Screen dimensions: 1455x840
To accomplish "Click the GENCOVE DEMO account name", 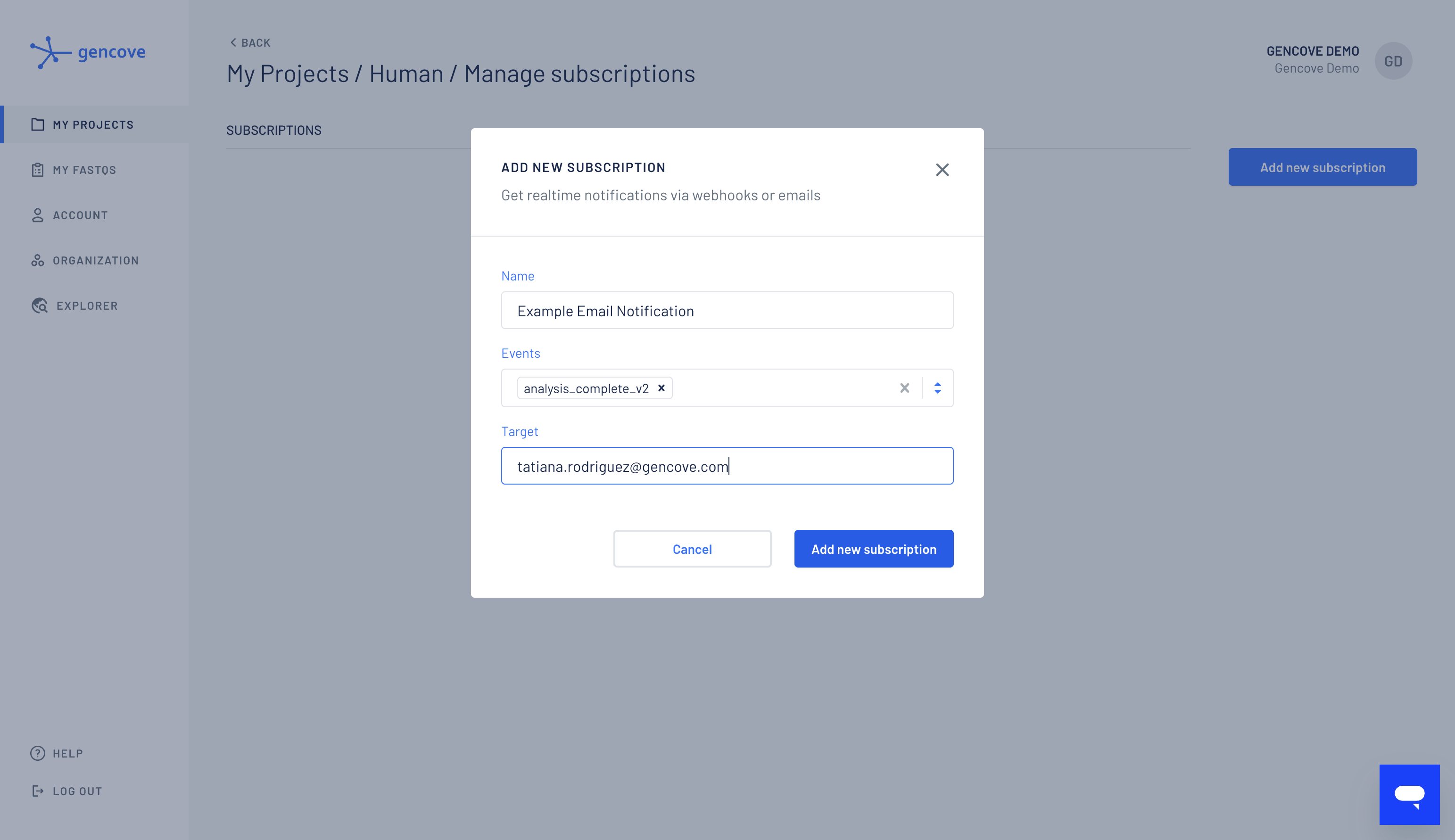I will 1313,51.
